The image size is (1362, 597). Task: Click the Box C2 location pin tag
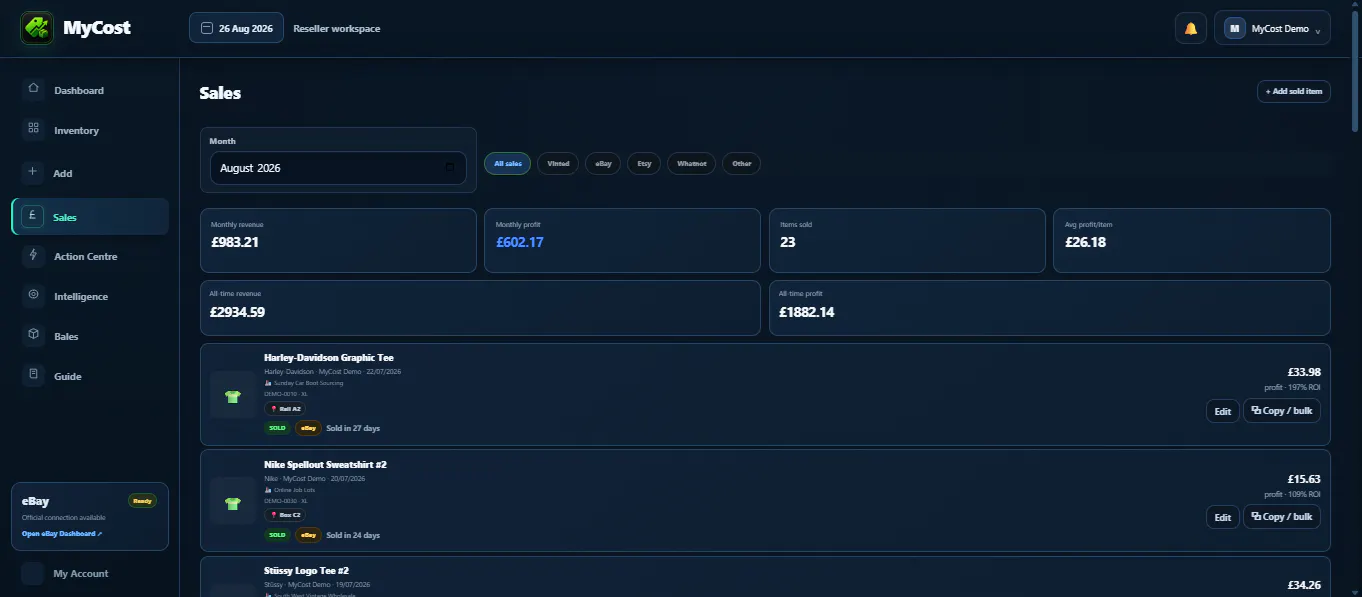click(285, 515)
